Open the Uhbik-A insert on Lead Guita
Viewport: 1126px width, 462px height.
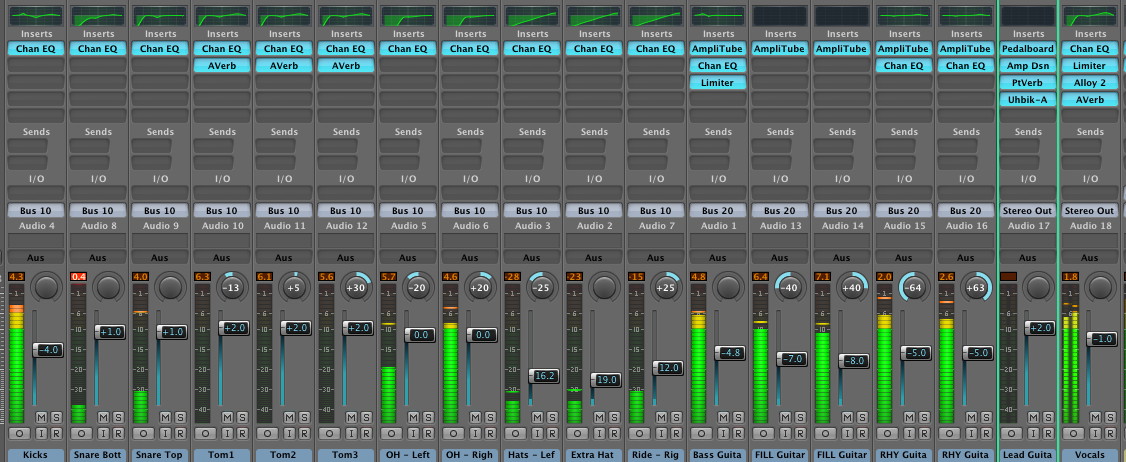pos(1027,99)
